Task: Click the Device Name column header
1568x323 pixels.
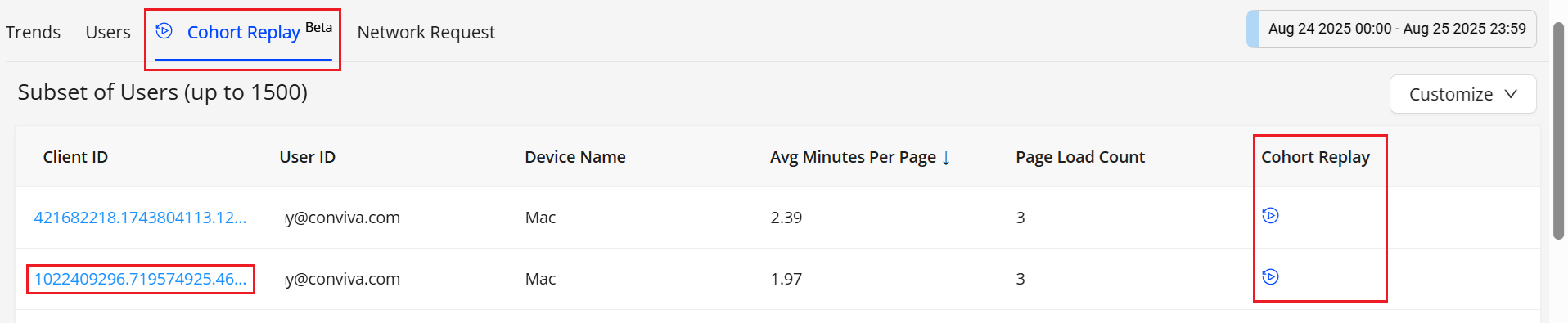Action: click(x=575, y=157)
